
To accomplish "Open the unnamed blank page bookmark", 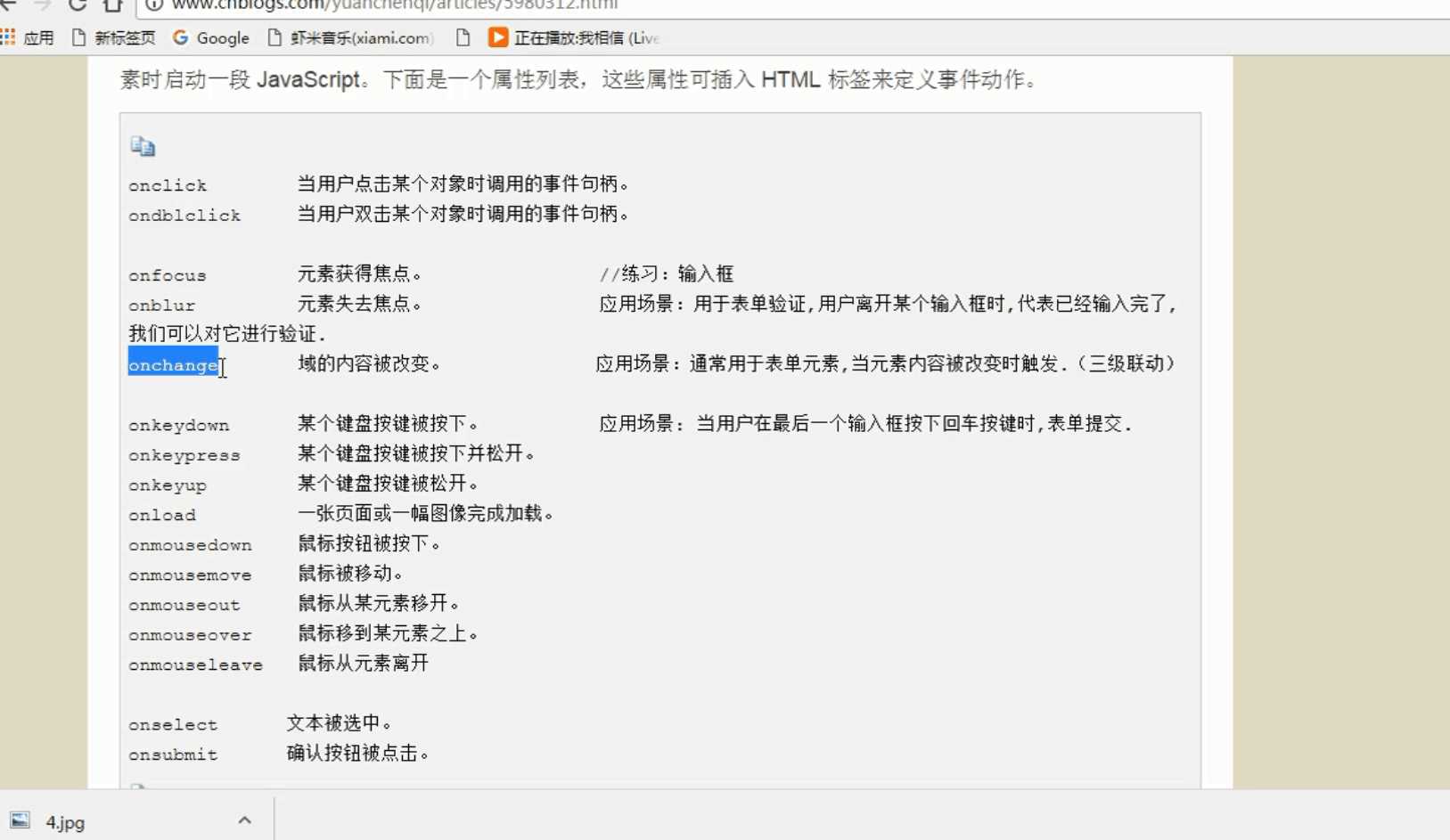I will tap(463, 37).
